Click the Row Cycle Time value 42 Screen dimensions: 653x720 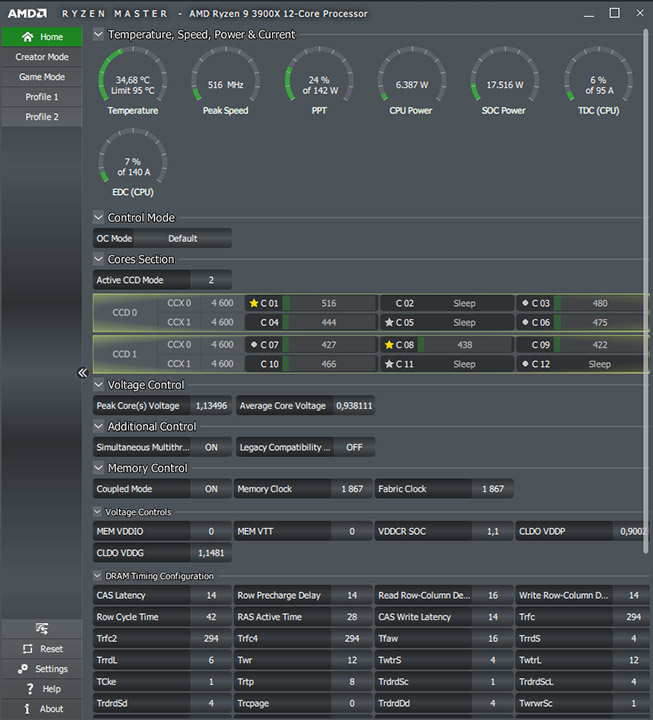(x=211, y=617)
